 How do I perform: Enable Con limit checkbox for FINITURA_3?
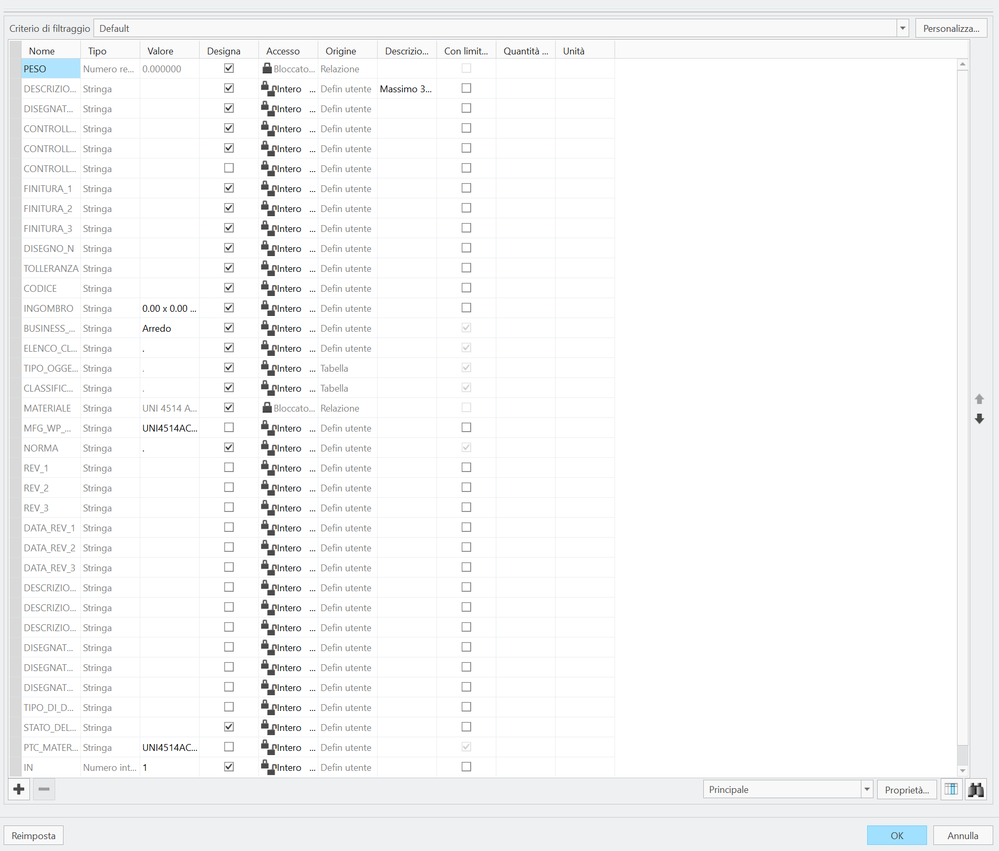(x=466, y=228)
